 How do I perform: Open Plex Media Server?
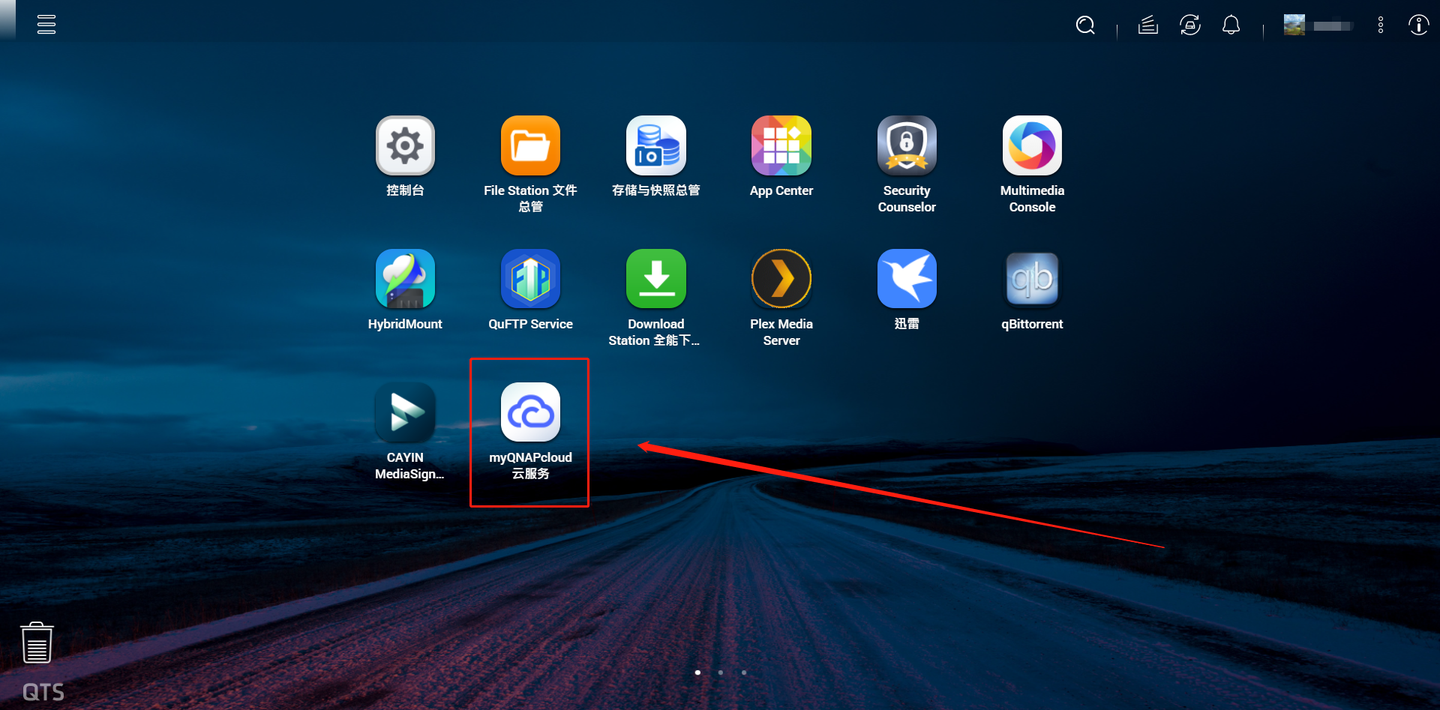pos(781,279)
